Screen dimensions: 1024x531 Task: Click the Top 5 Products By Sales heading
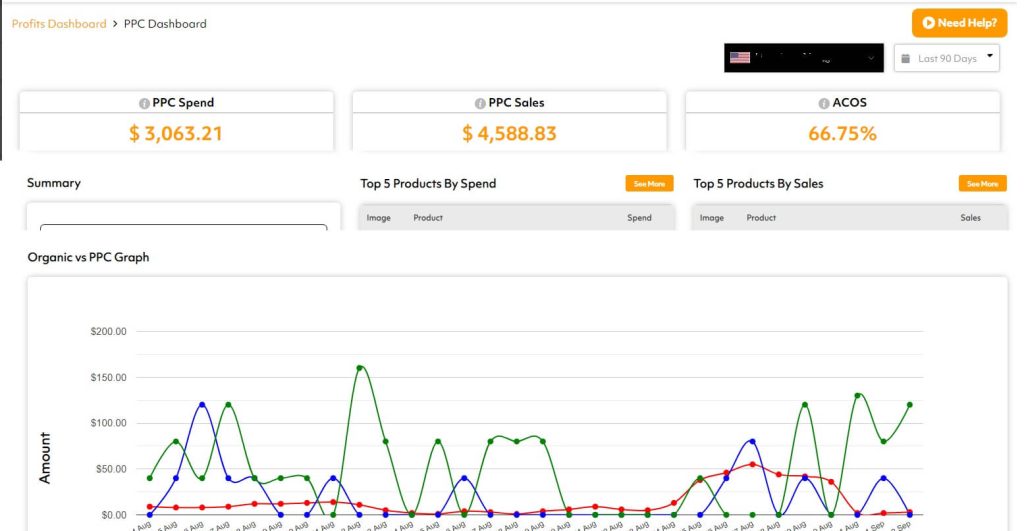pos(758,184)
